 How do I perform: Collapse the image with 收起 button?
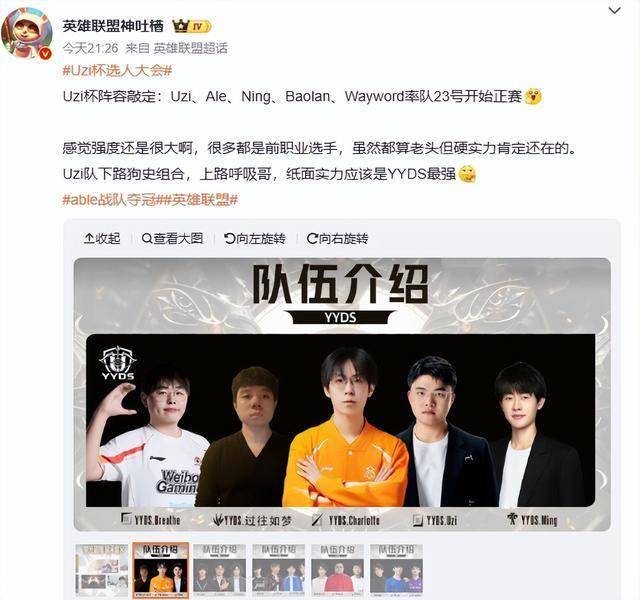tap(102, 238)
